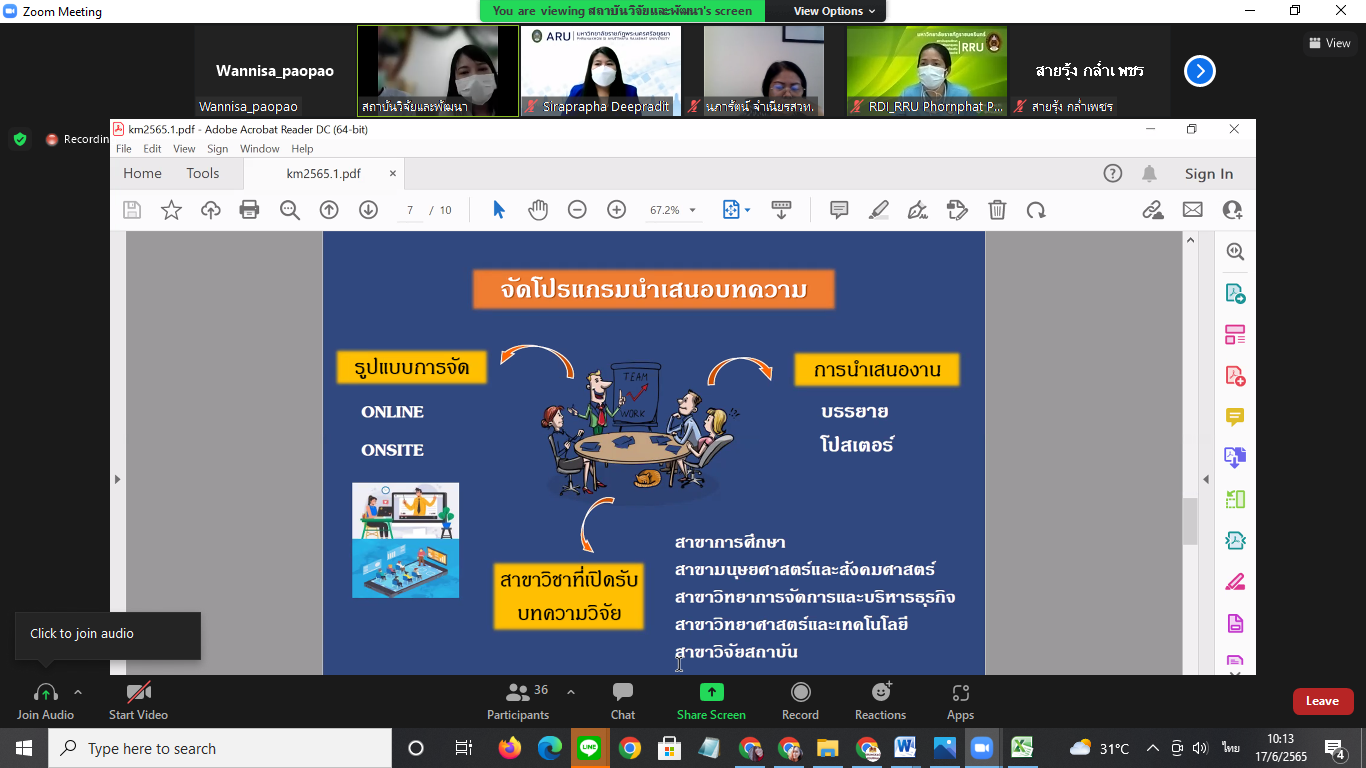This screenshot has width=1366, height=768.
Task: Open the Sign document pen icon
Action: coord(918,210)
